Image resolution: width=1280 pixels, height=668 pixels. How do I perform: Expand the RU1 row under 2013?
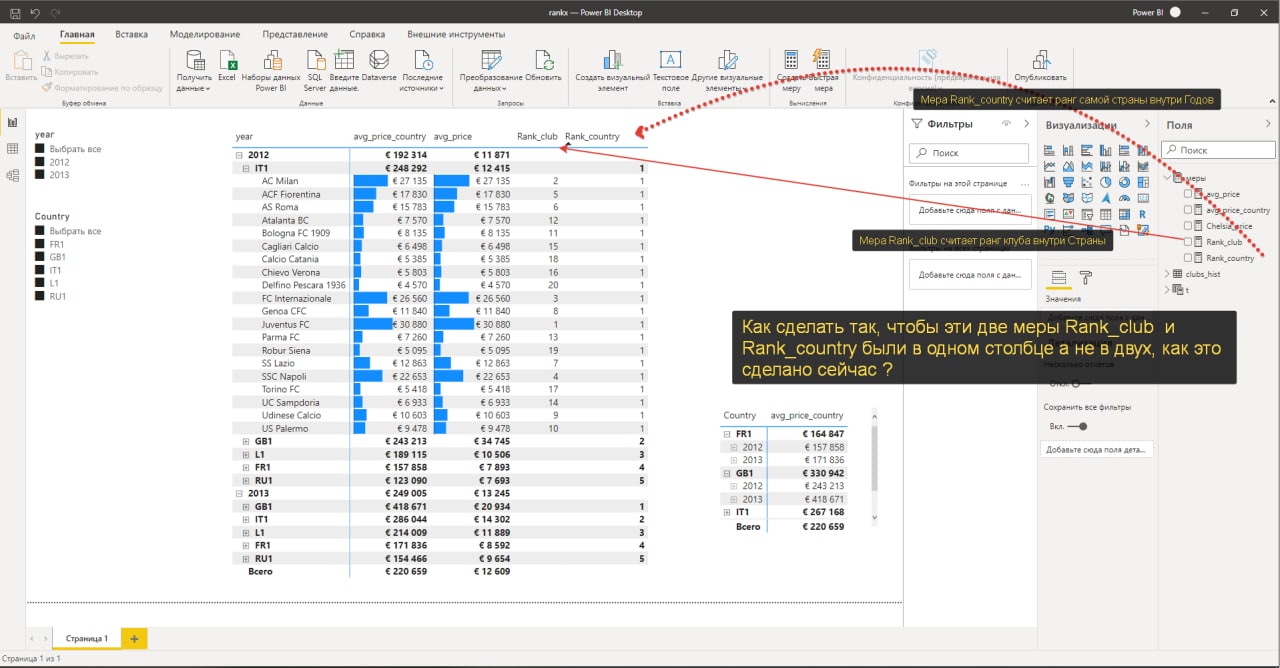247,558
